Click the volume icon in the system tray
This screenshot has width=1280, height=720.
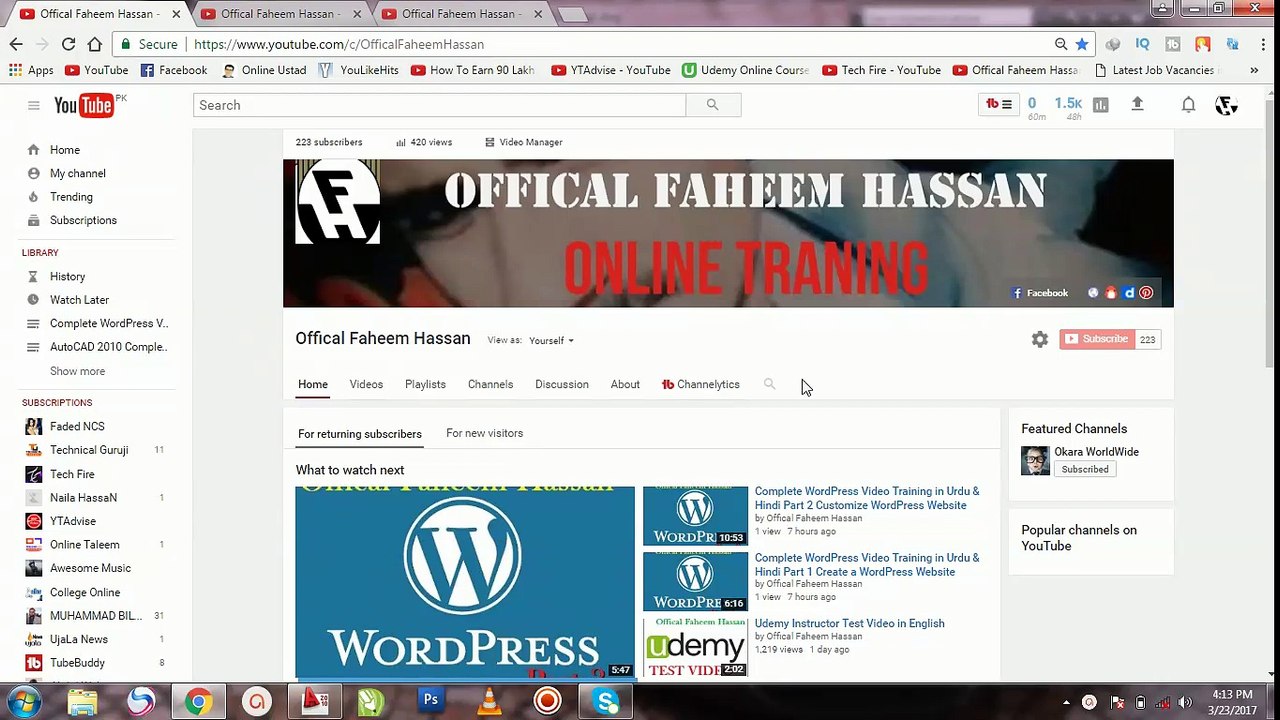click(1186, 702)
